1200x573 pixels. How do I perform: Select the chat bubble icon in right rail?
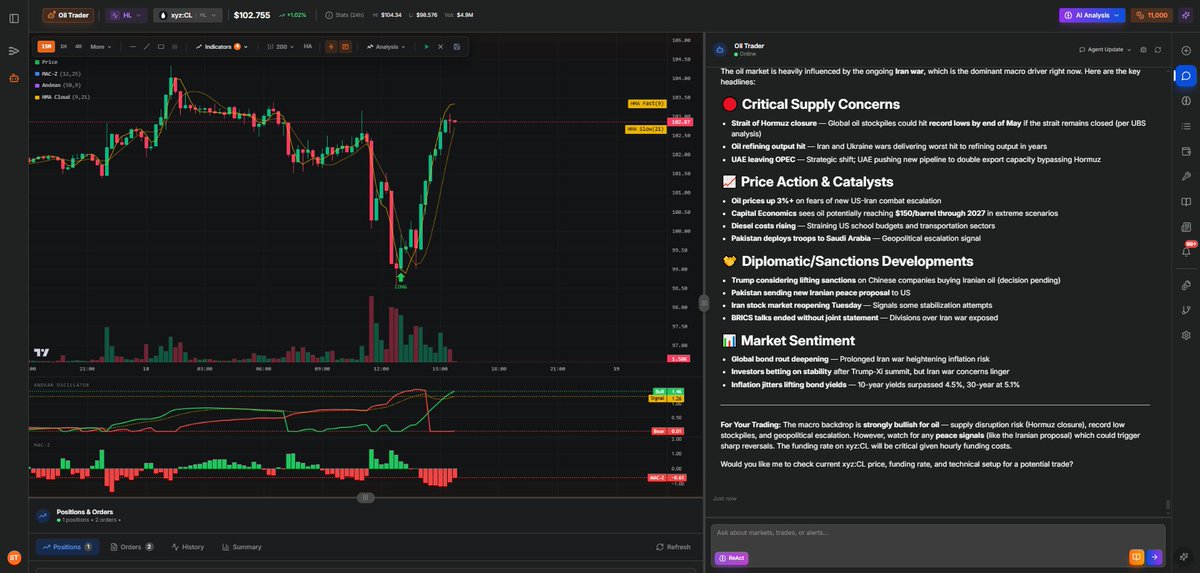1185,75
